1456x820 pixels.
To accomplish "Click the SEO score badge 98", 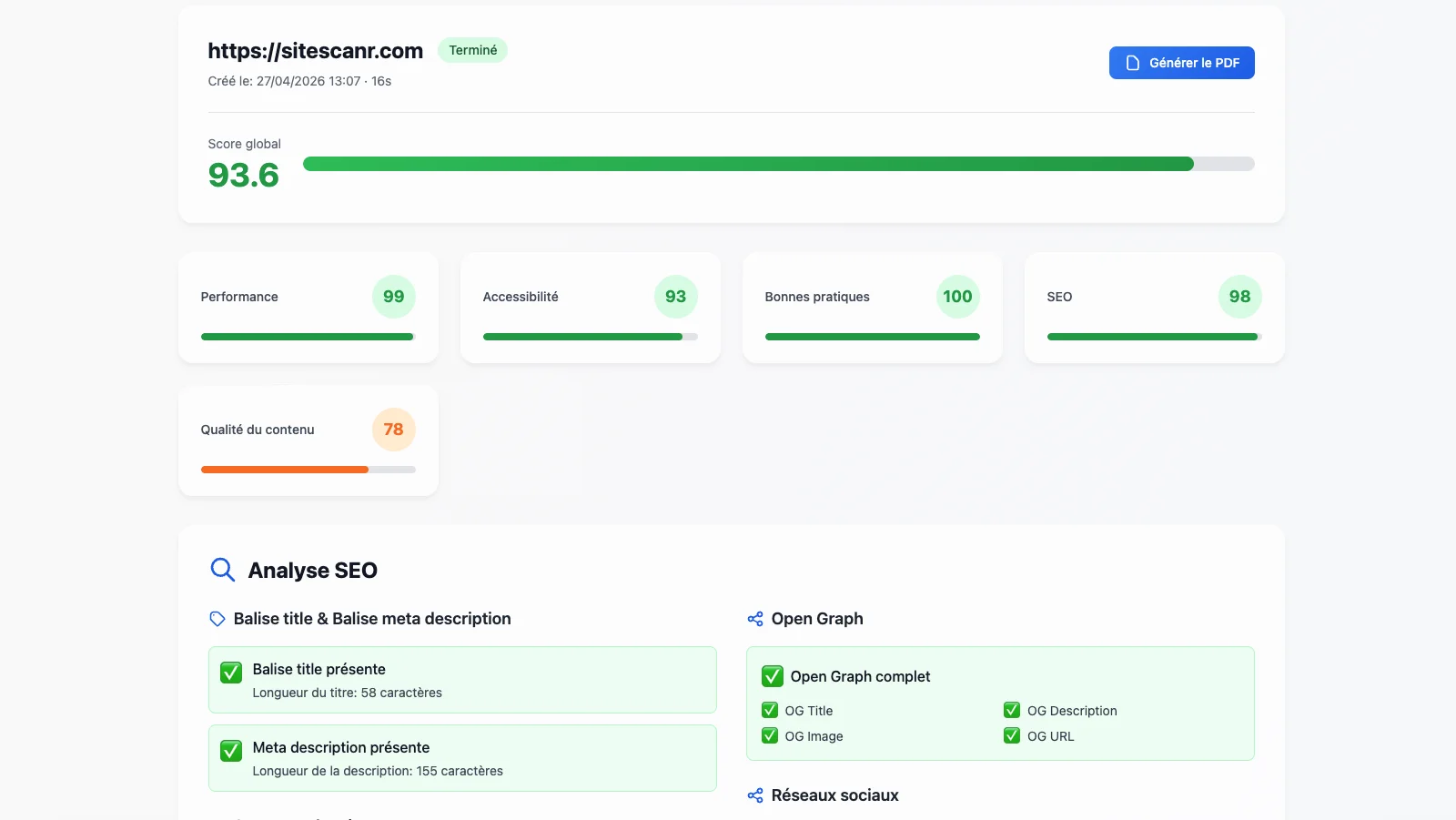I will 1239,297.
